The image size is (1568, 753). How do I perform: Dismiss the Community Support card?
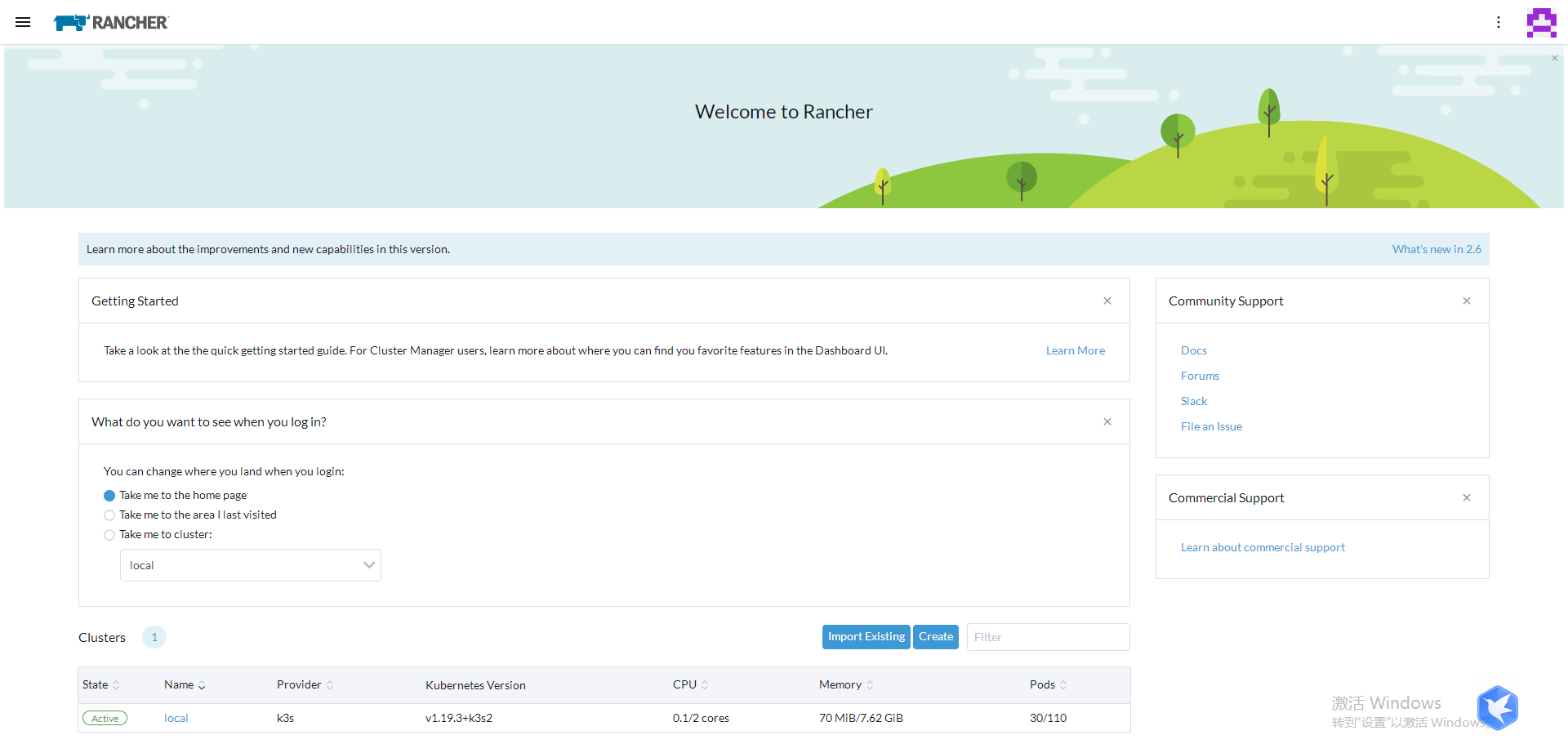click(1466, 301)
